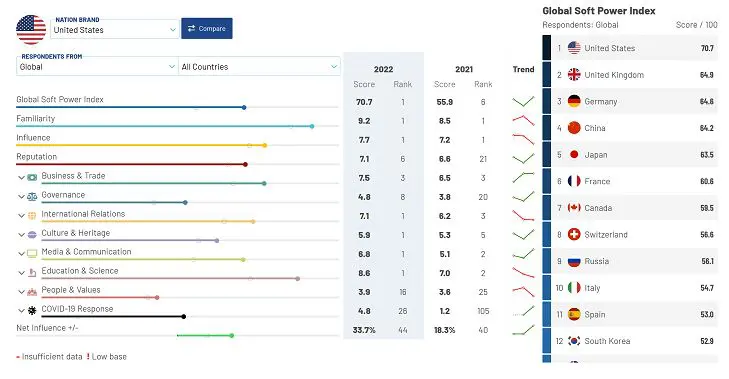Click the People & Values icon
This screenshot has height=379, width=729.
pyautogui.click(x=32, y=292)
